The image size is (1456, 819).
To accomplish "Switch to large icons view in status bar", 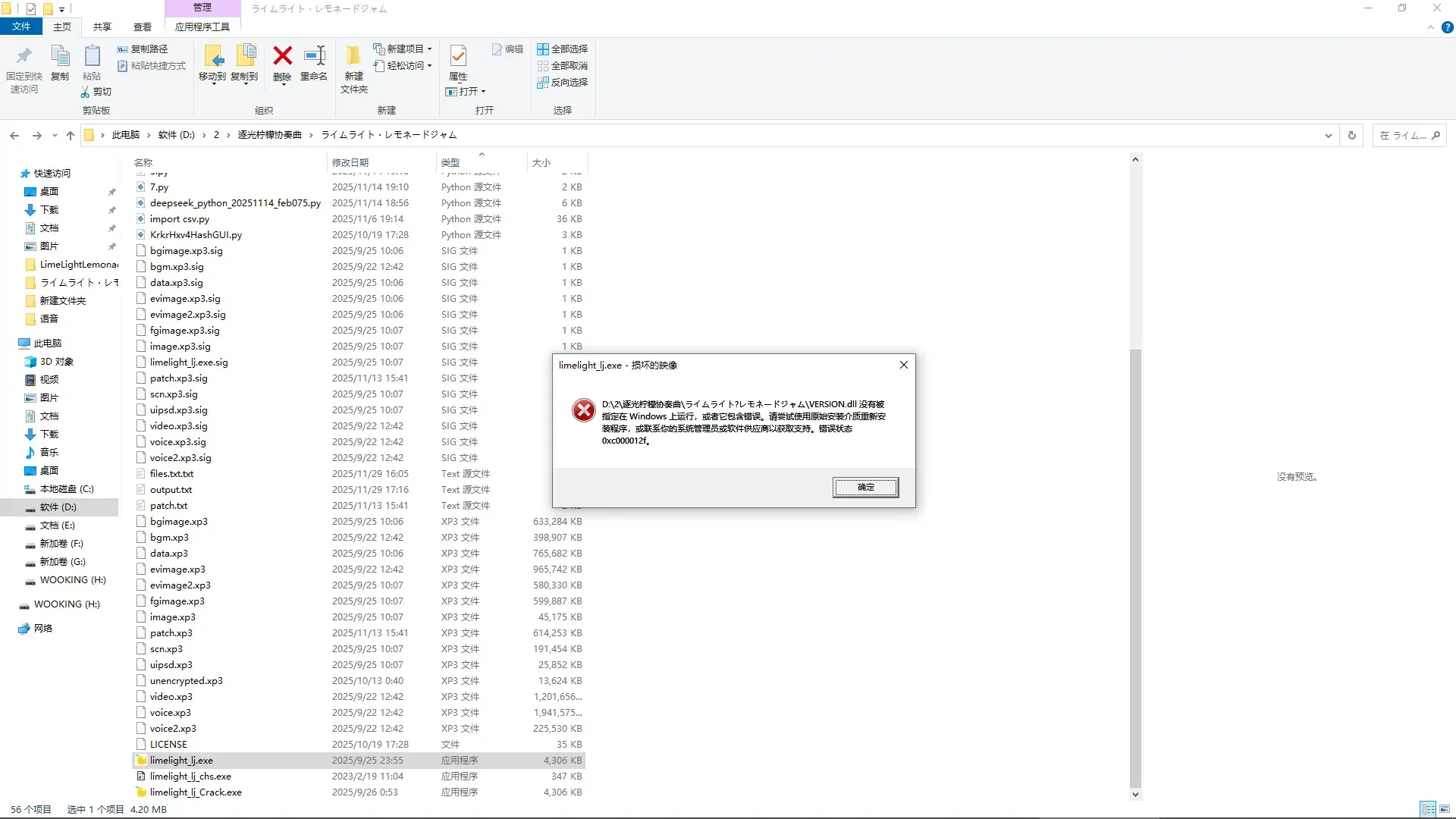I will click(1445, 809).
